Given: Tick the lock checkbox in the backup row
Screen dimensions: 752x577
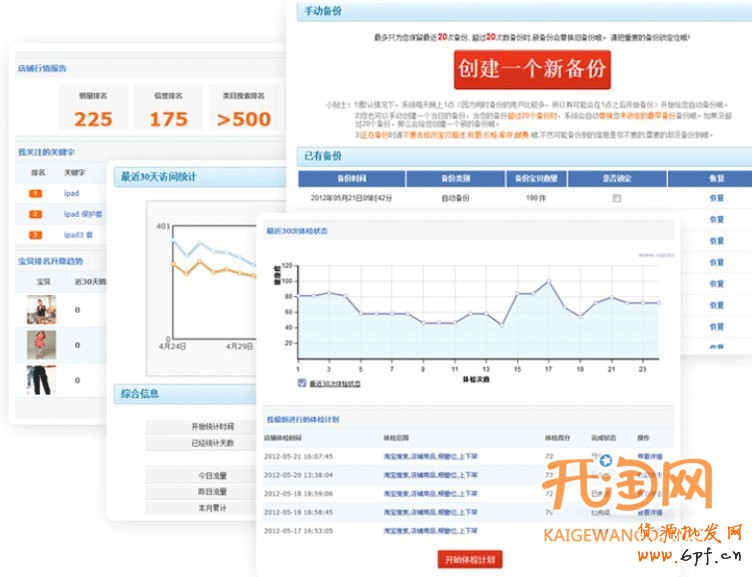Looking at the screenshot, I should pyautogui.click(x=617, y=199).
